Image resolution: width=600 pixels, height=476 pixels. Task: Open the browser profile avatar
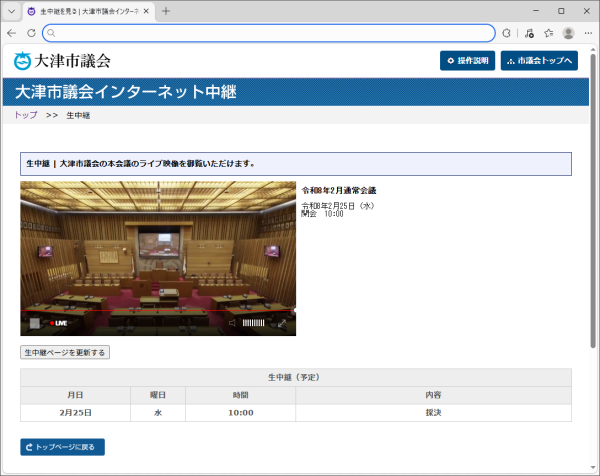[568, 33]
